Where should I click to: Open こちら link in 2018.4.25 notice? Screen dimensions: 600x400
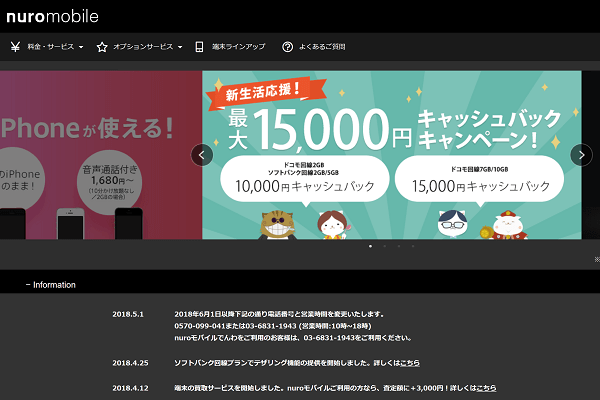tap(410, 363)
